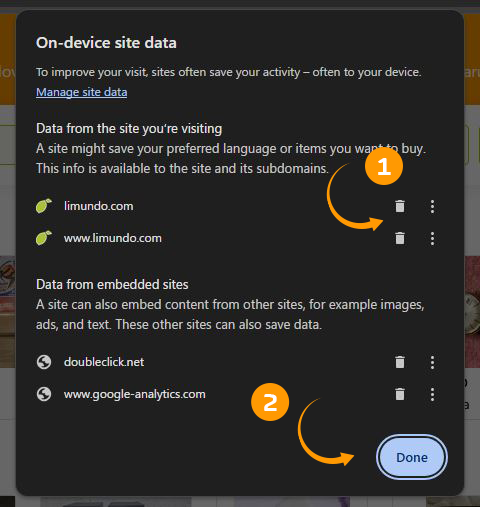Remove doubleclick.net site data with trash icon

(x=400, y=362)
